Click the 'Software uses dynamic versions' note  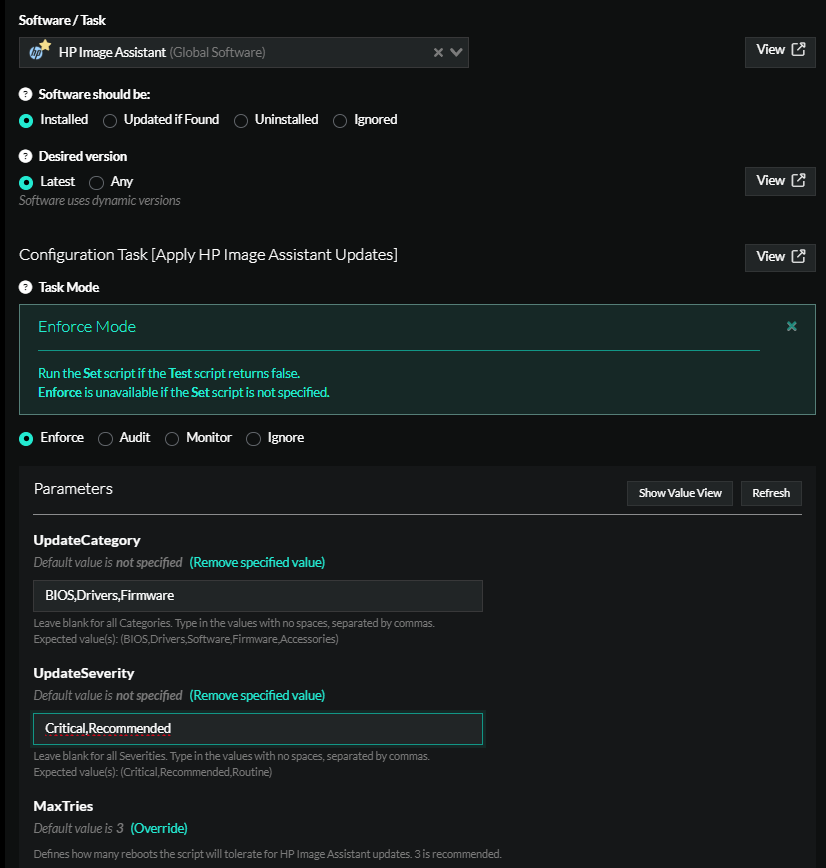[100, 200]
